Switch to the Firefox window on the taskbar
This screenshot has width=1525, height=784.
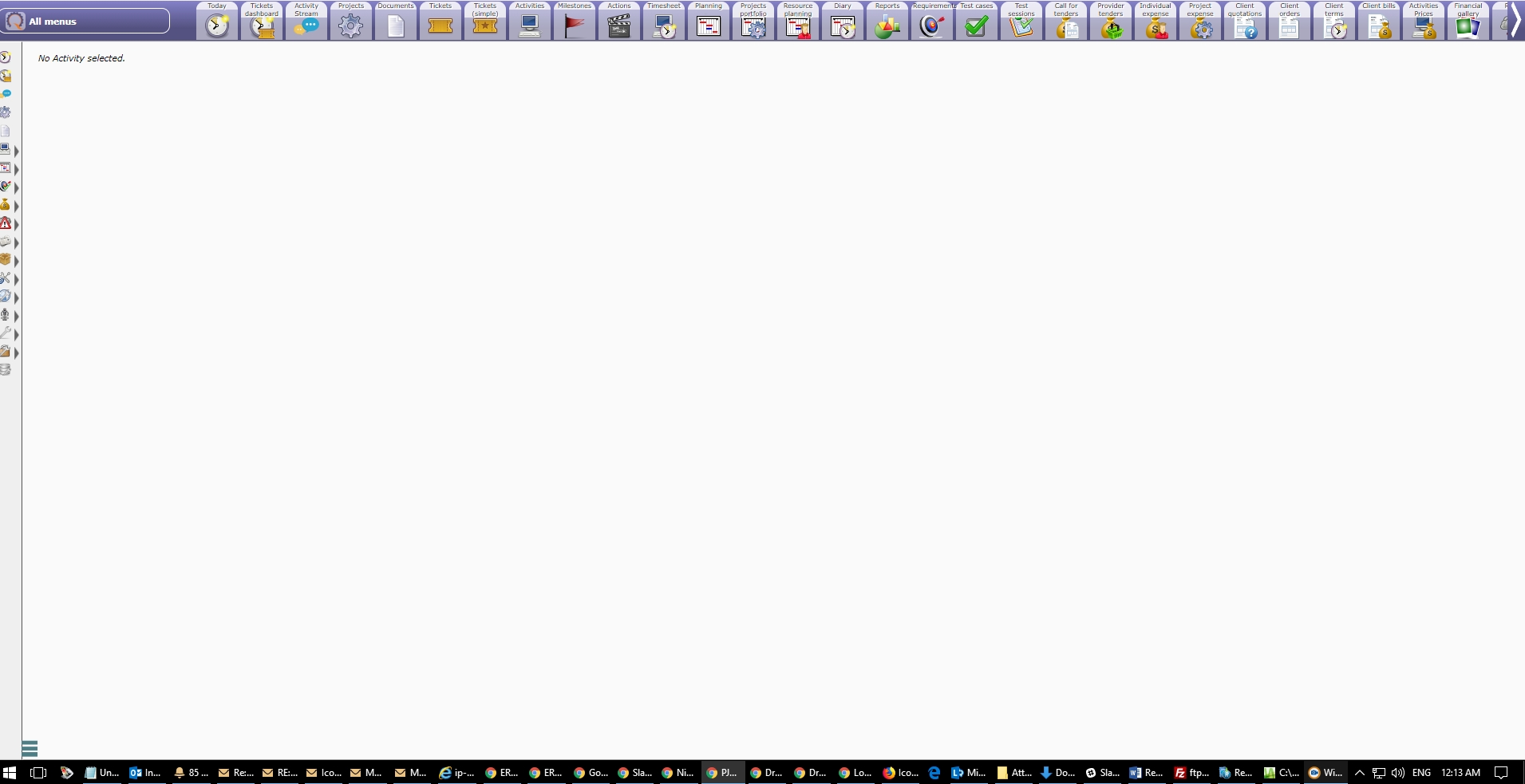(x=900, y=773)
